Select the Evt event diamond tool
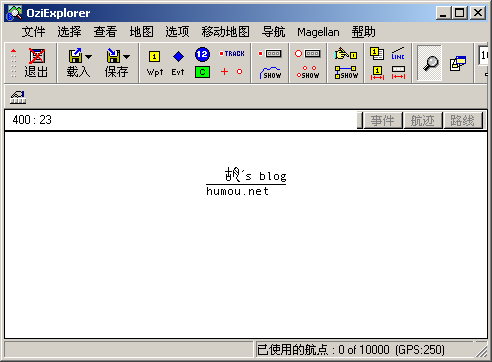Screen dimensions: 492x362 point(178,63)
